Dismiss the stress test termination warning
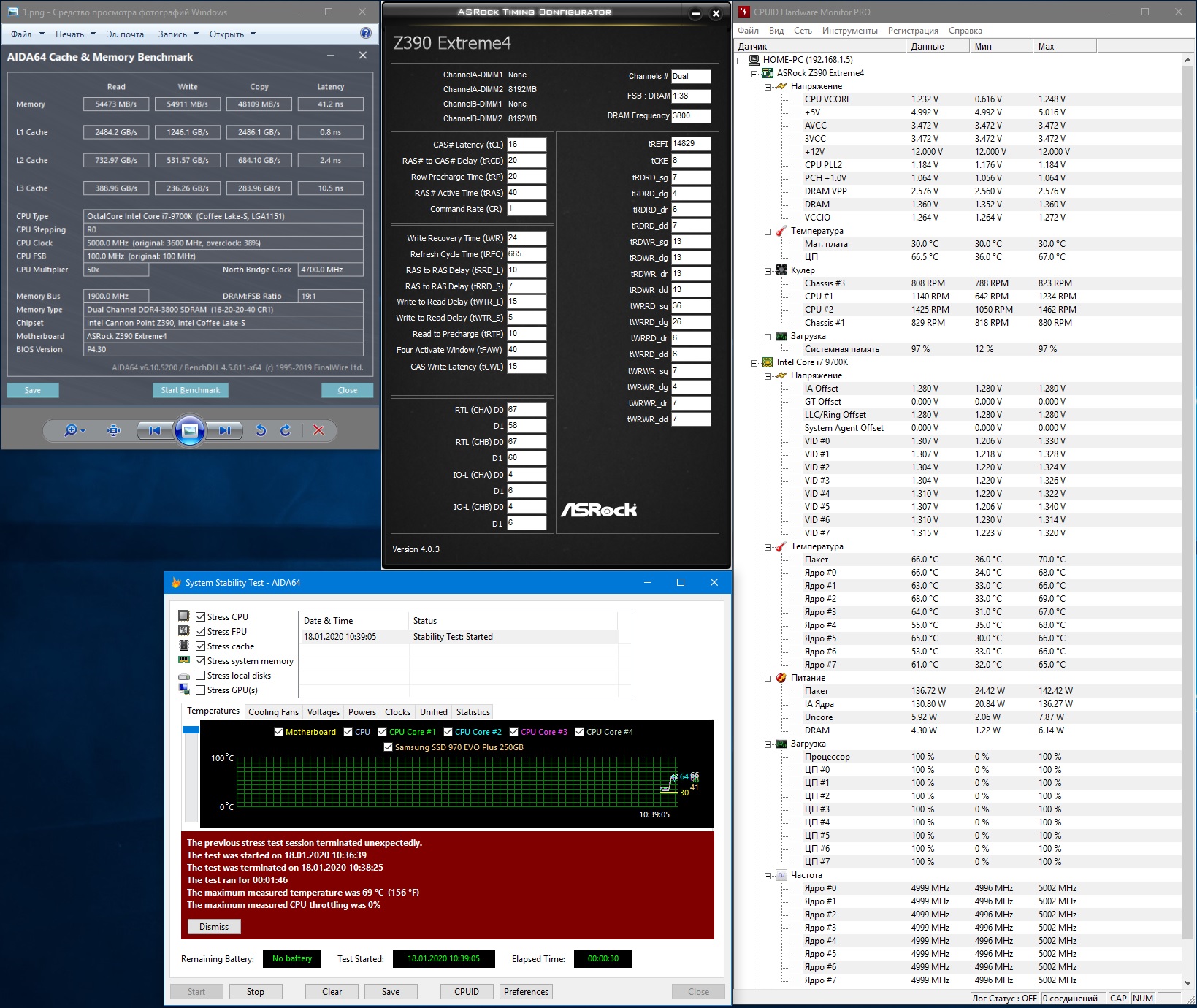This screenshot has width=1197, height=1008. (x=214, y=926)
